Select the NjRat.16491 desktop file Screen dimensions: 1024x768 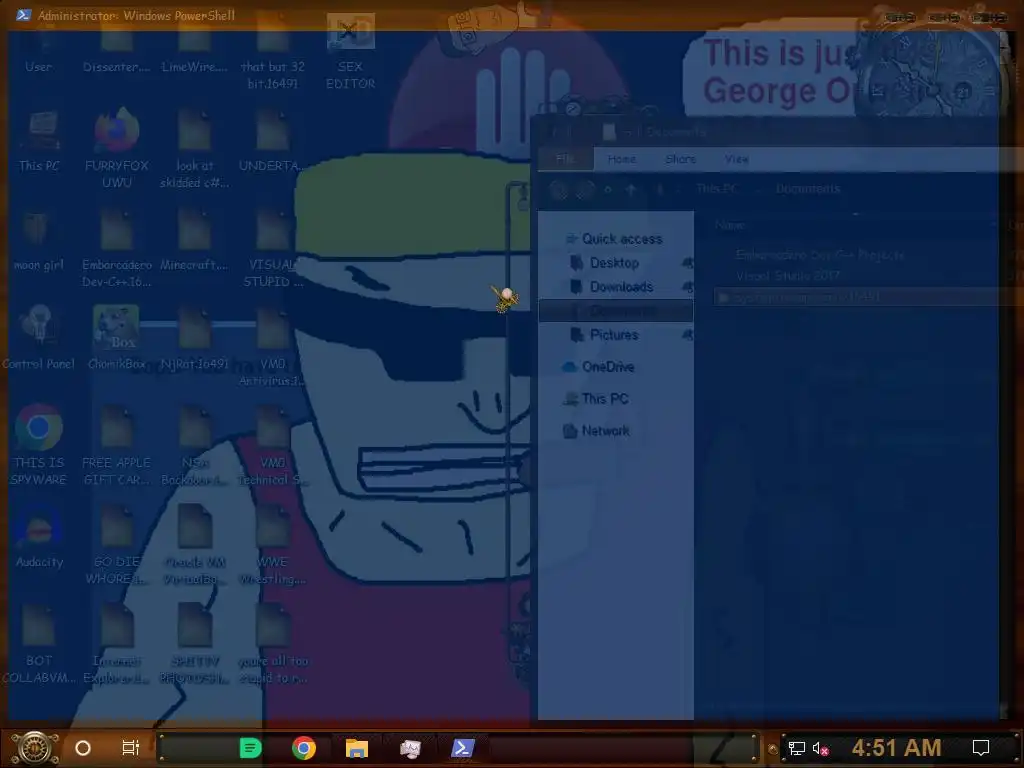click(195, 338)
